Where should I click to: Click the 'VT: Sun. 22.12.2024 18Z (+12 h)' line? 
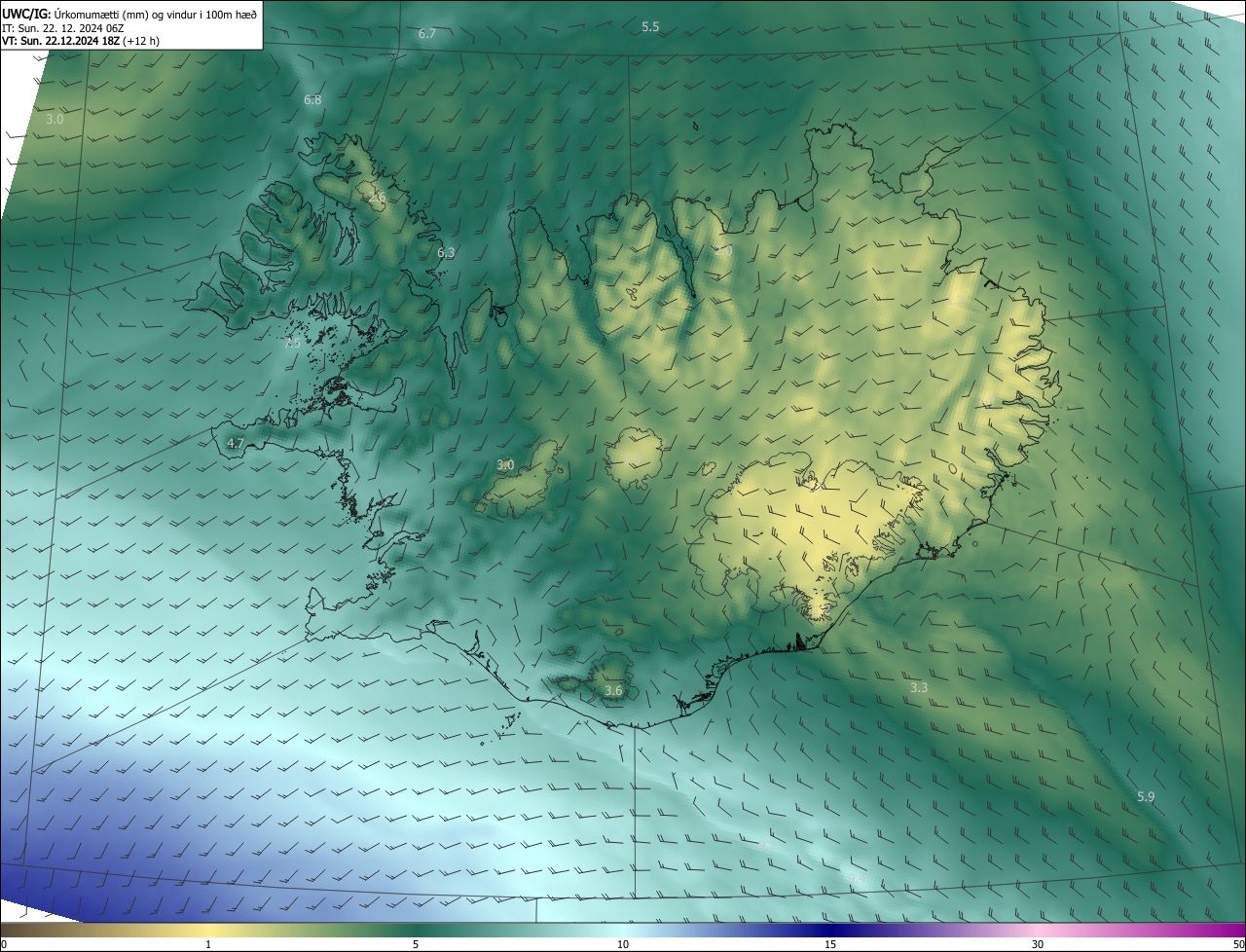[81, 41]
